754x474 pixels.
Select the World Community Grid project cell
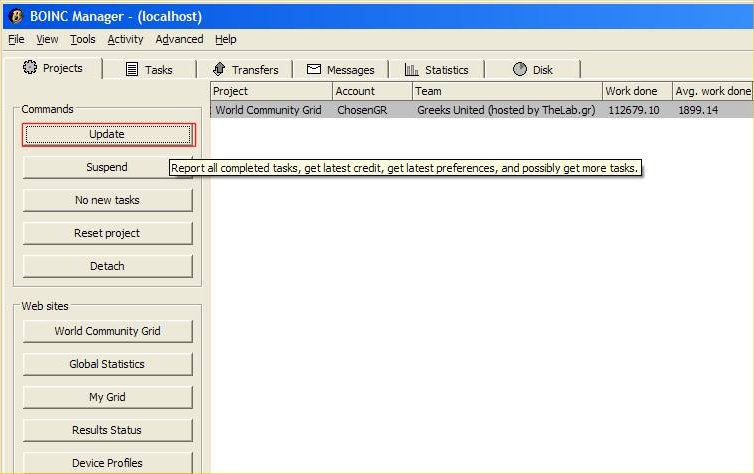(268, 110)
